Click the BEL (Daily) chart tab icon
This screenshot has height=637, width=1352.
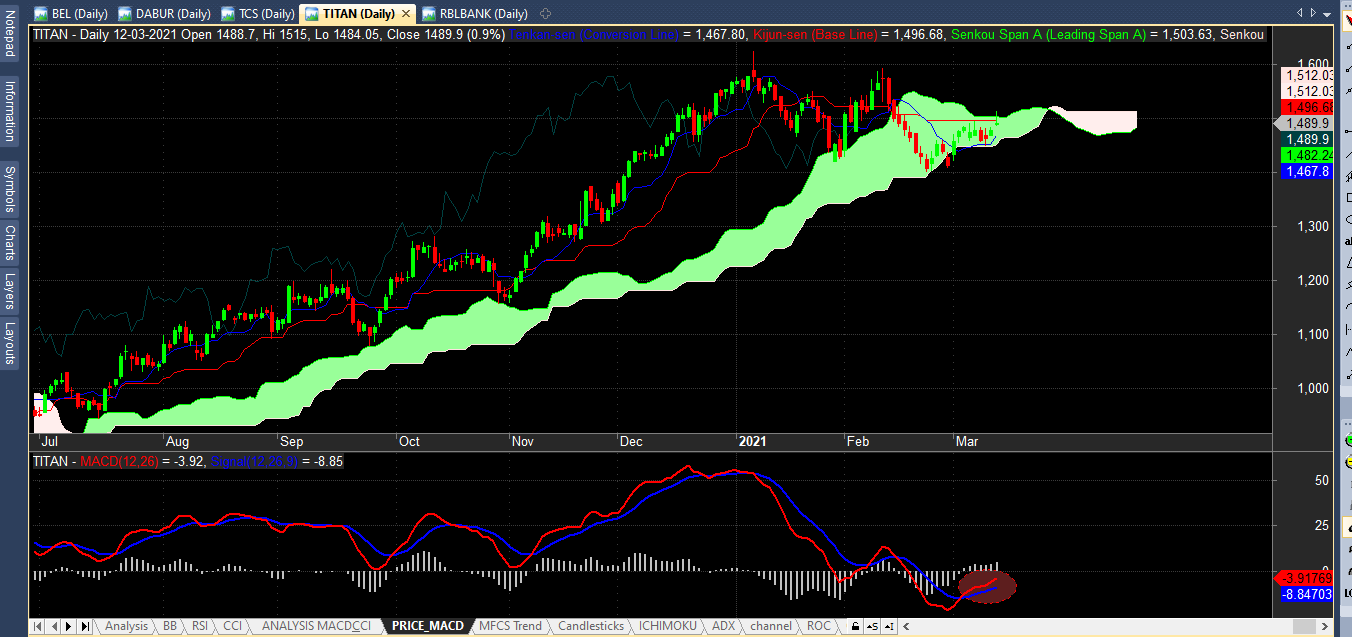(41, 14)
